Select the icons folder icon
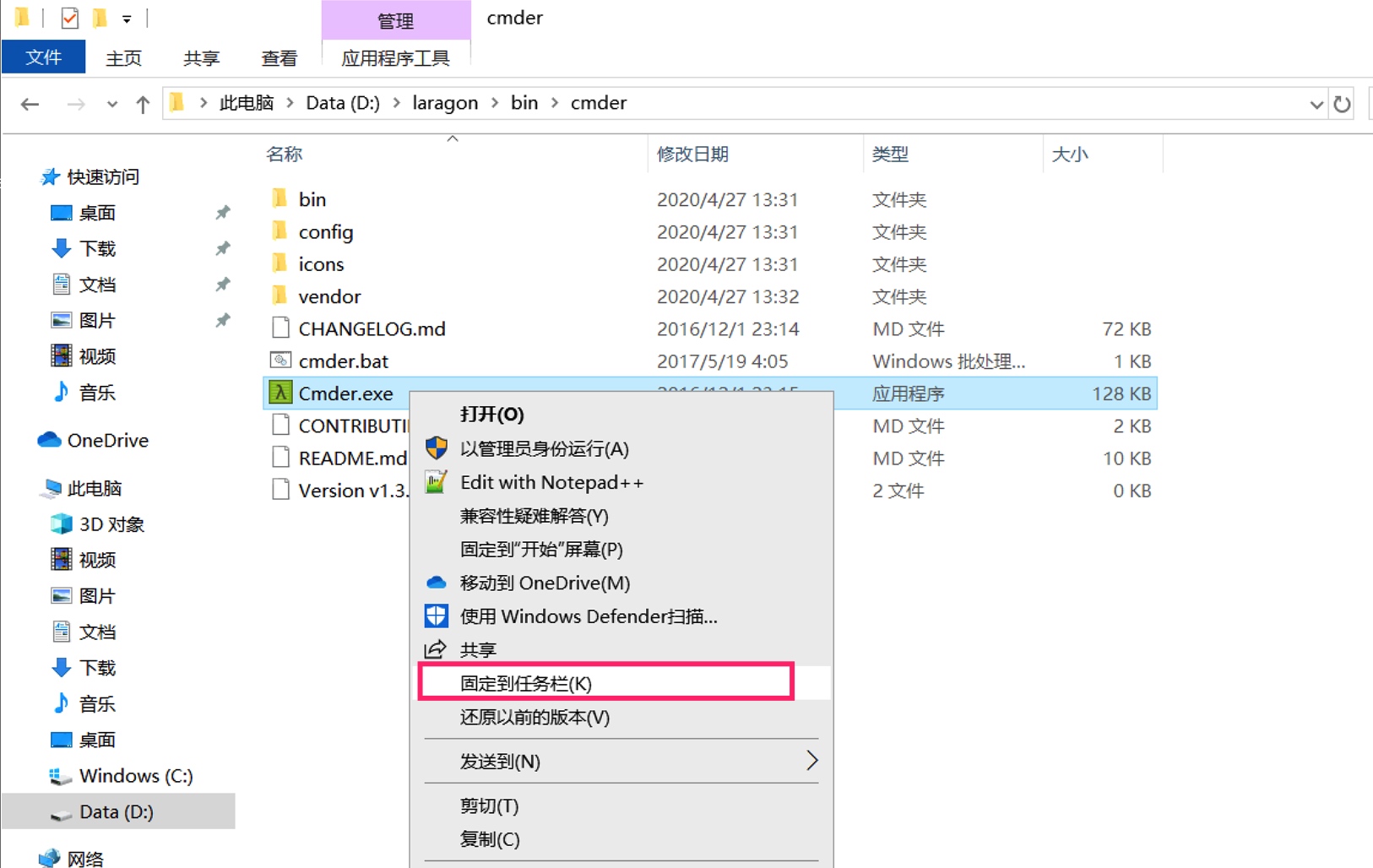 (280, 263)
